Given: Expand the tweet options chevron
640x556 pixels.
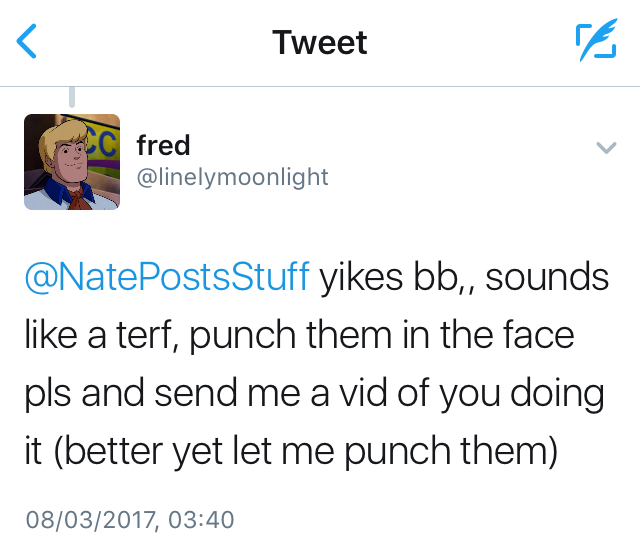Looking at the screenshot, I should 605,148.
